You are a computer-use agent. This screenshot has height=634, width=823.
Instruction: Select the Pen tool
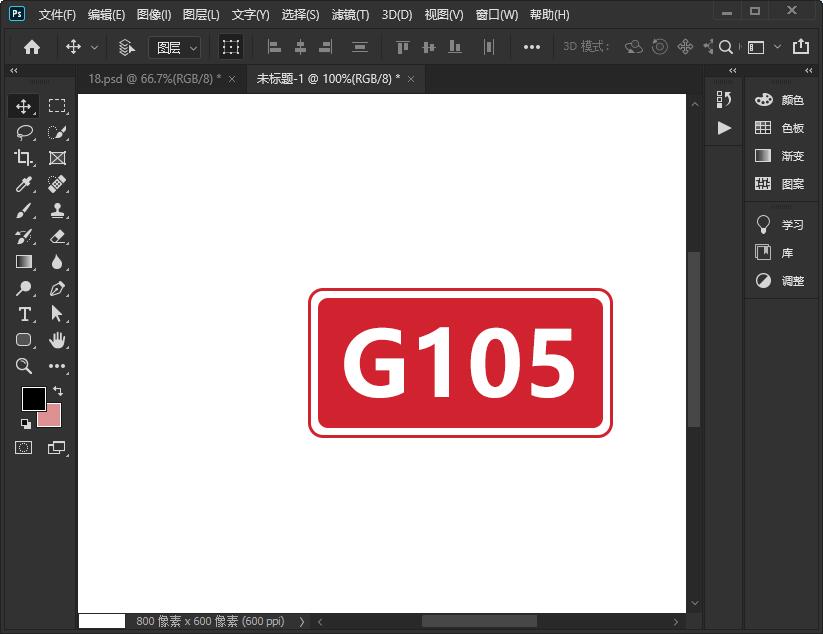(57, 288)
